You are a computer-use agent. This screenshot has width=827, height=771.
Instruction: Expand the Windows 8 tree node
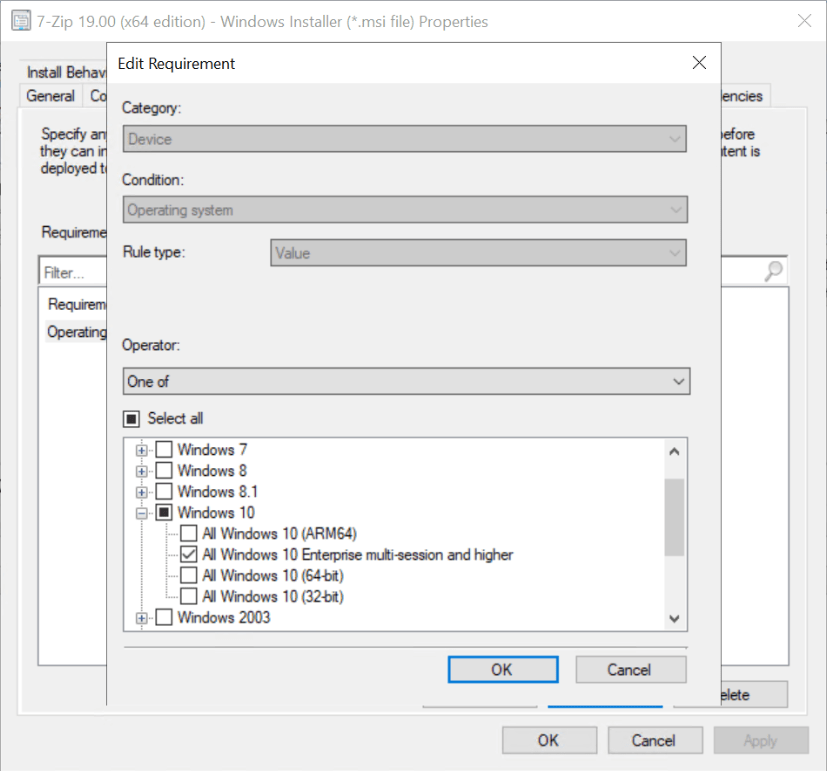(141, 471)
